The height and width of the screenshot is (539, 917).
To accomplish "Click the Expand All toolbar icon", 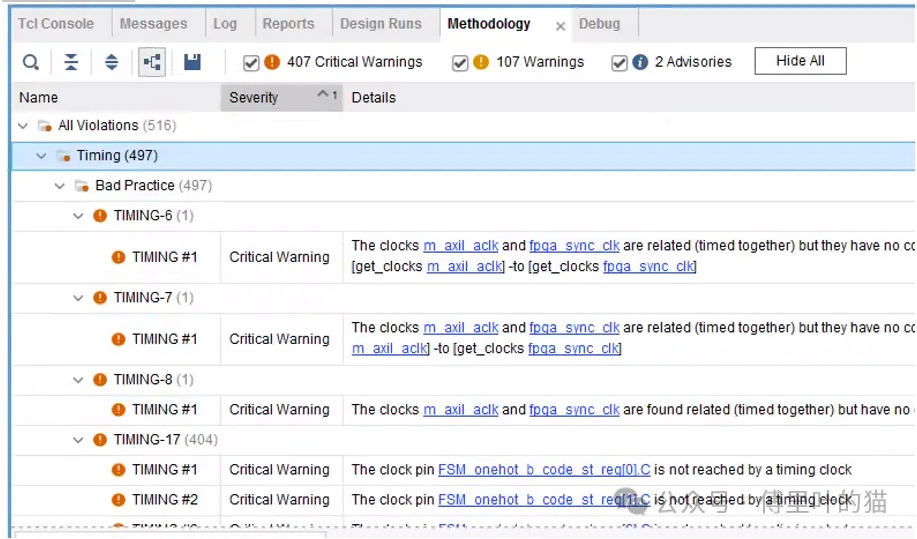I will (111, 62).
